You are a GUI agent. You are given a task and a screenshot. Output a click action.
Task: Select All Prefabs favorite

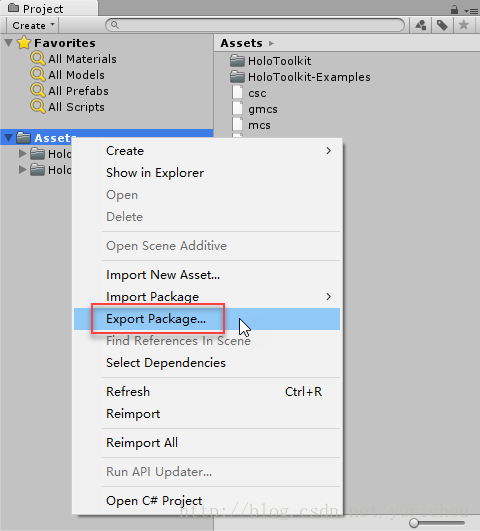[78, 91]
